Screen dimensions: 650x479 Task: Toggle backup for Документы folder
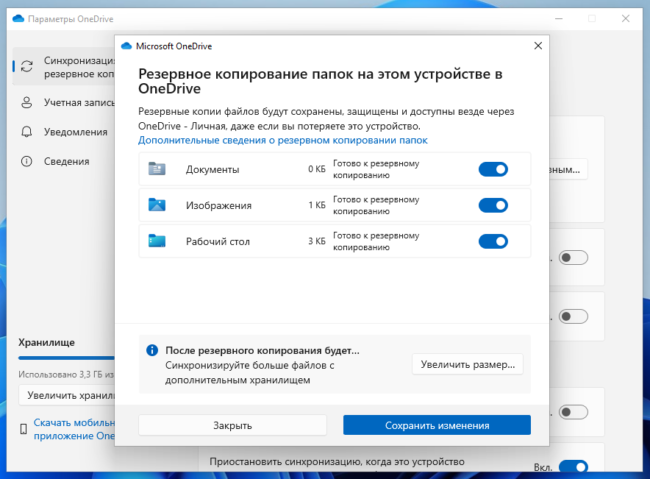click(493, 169)
